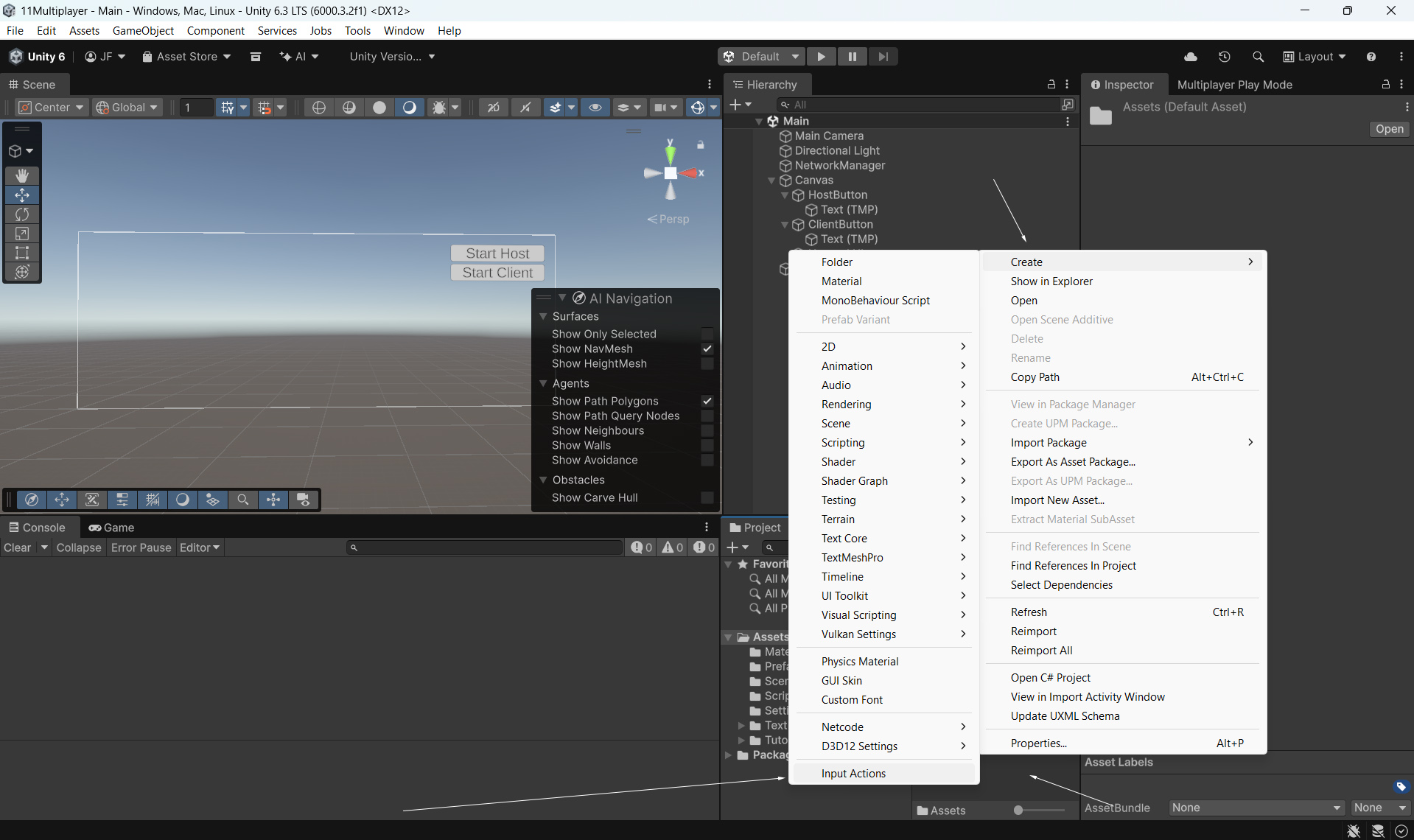Adjust the Project icon size slider
This screenshot has height=840, width=1414.
point(1018,811)
